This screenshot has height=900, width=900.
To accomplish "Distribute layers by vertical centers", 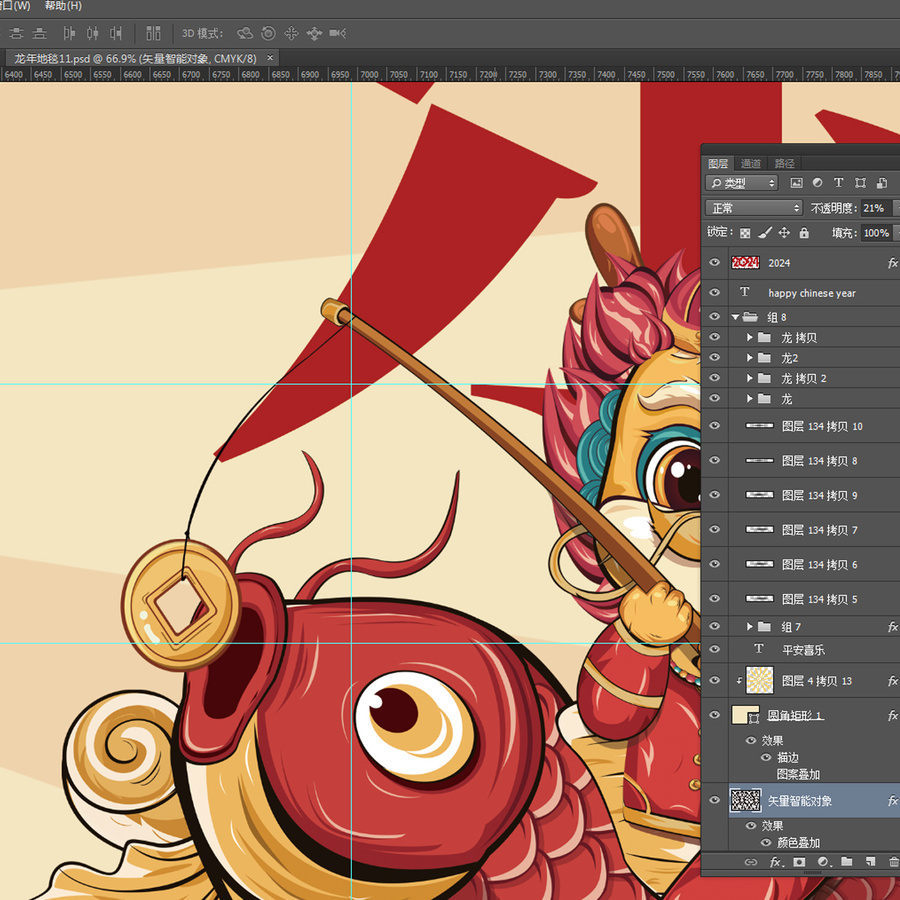I will point(16,33).
